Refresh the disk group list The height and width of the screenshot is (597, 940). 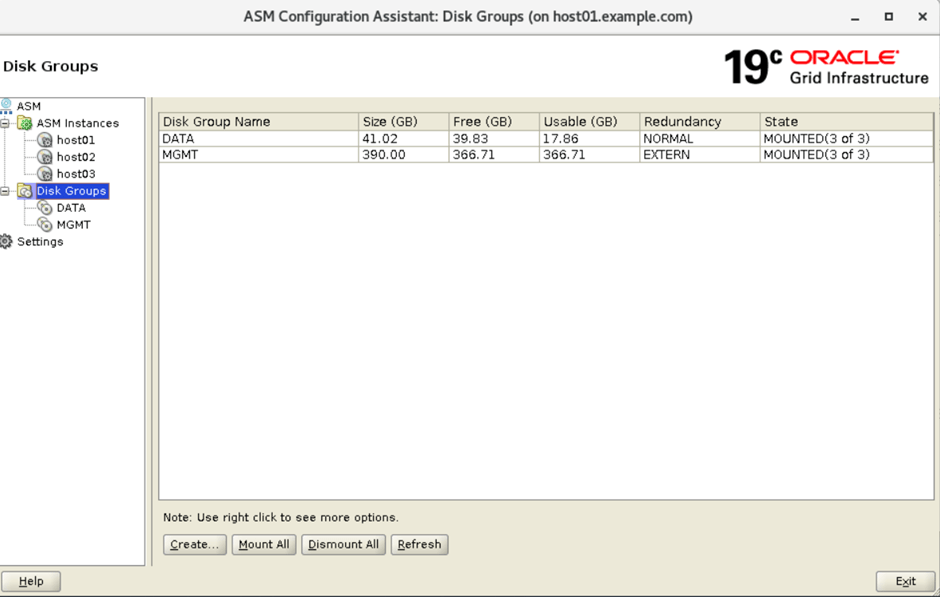(419, 544)
